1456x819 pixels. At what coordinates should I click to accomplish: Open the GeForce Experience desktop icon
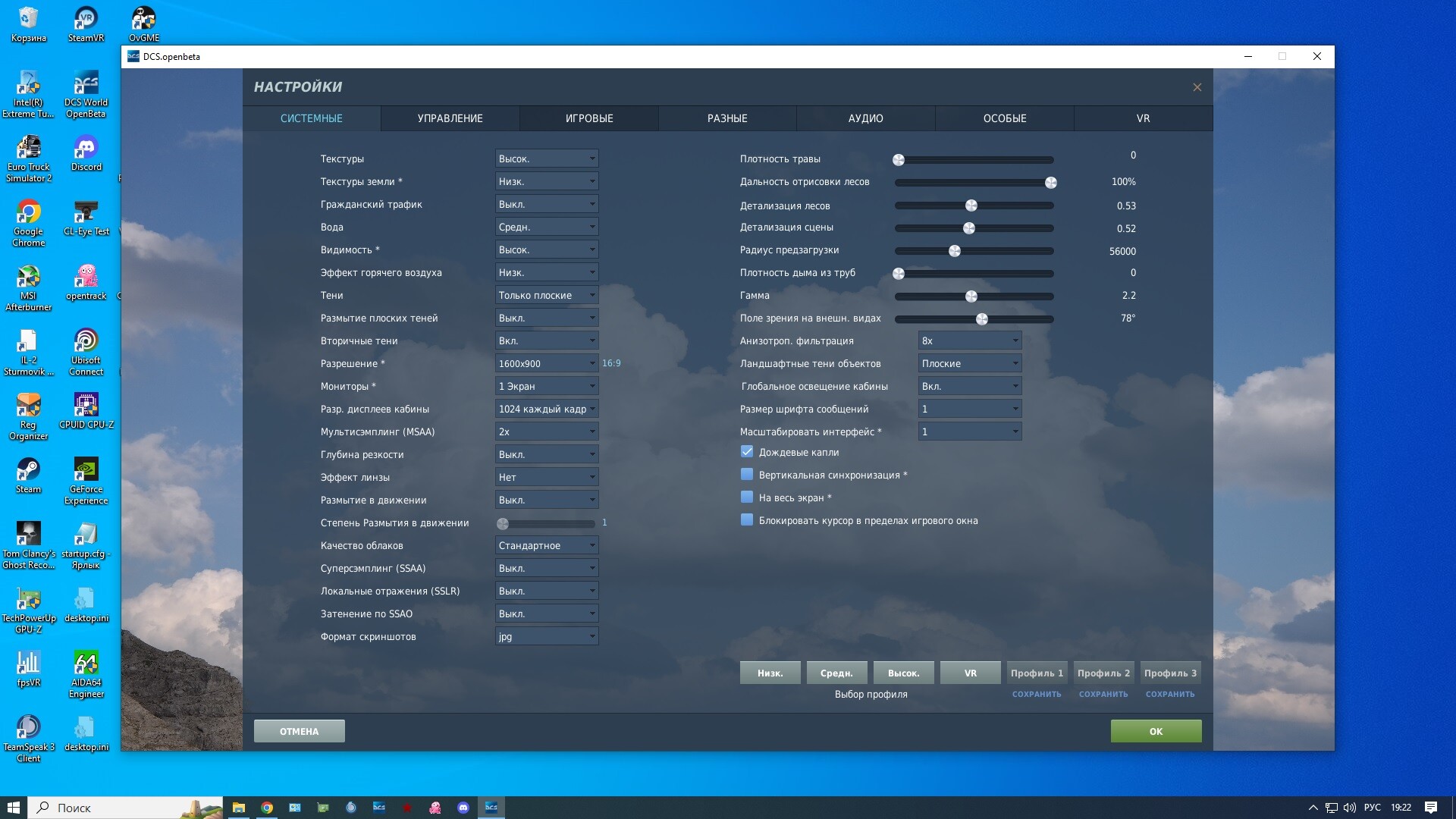tap(86, 482)
